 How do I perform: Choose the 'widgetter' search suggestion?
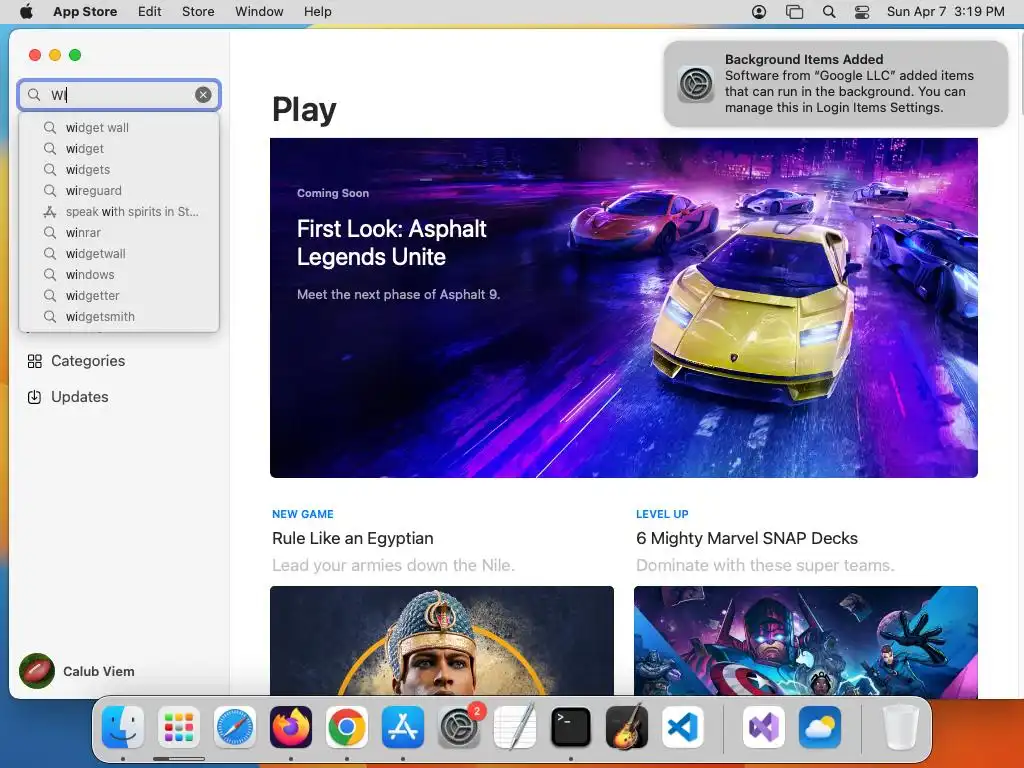[120, 295]
